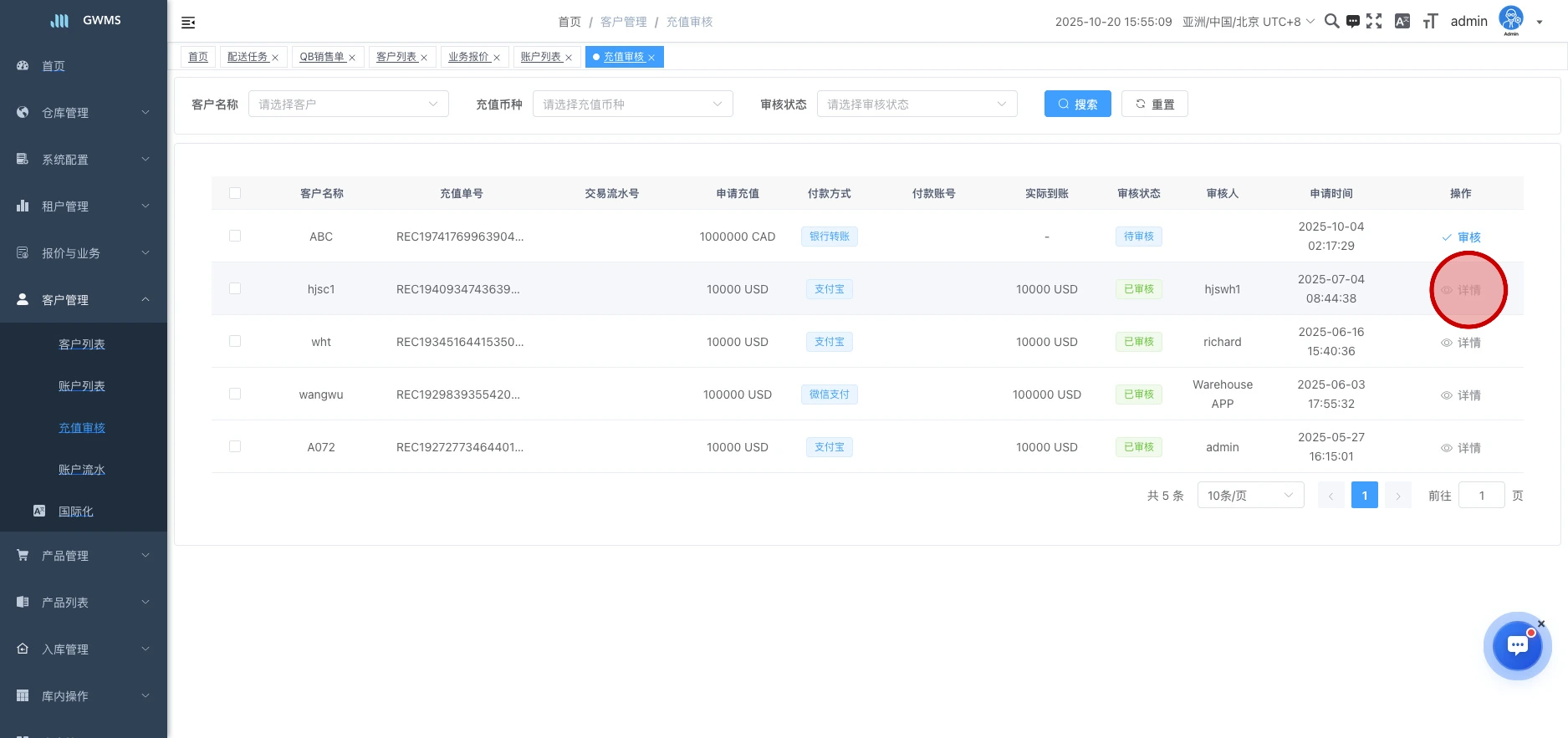Open the floating chat assistant button
The height and width of the screenshot is (738, 1568).
tap(1517, 646)
